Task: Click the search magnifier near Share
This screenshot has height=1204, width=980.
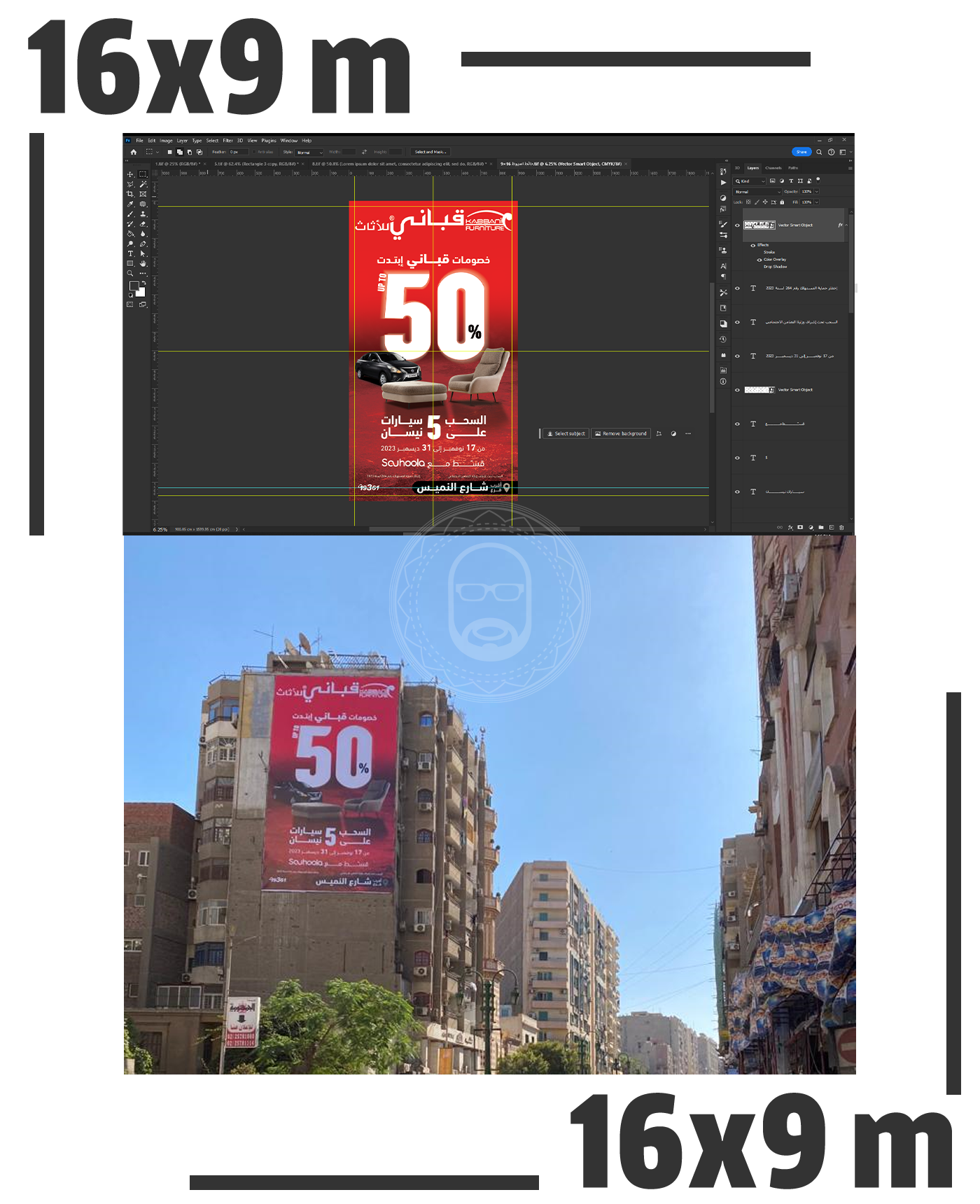Action: coord(819,152)
